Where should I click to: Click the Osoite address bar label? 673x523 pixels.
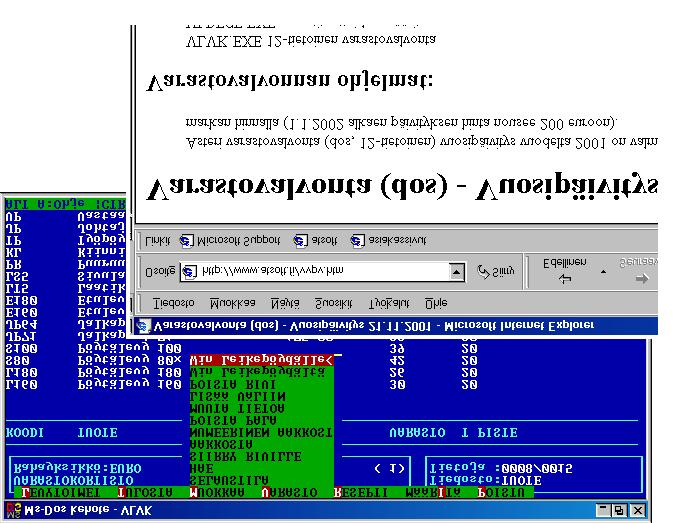click(160, 272)
